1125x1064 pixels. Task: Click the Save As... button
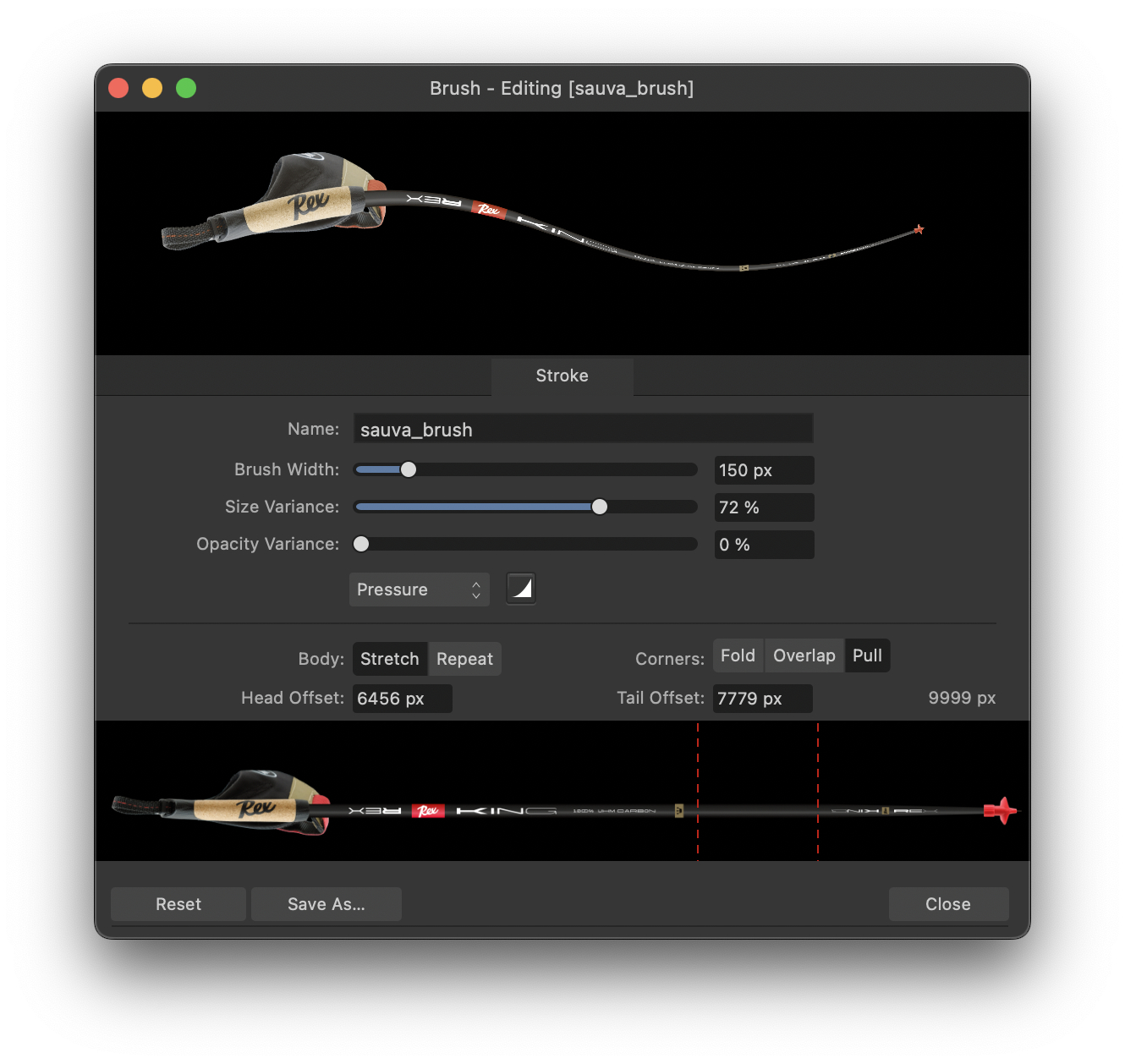(x=327, y=904)
